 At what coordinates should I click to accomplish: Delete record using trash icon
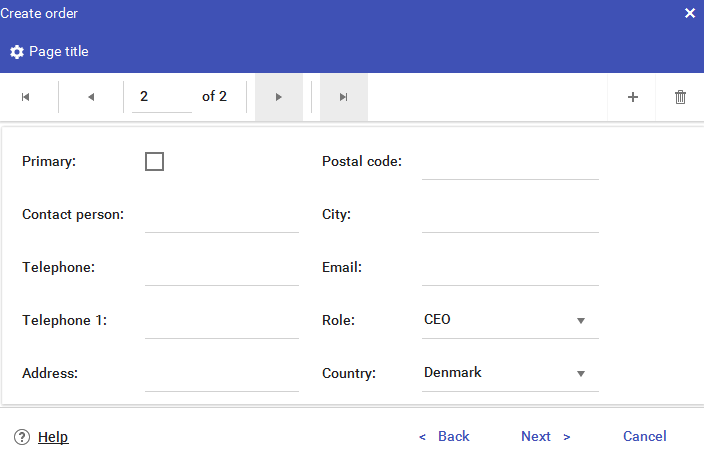pyautogui.click(x=681, y=97)
